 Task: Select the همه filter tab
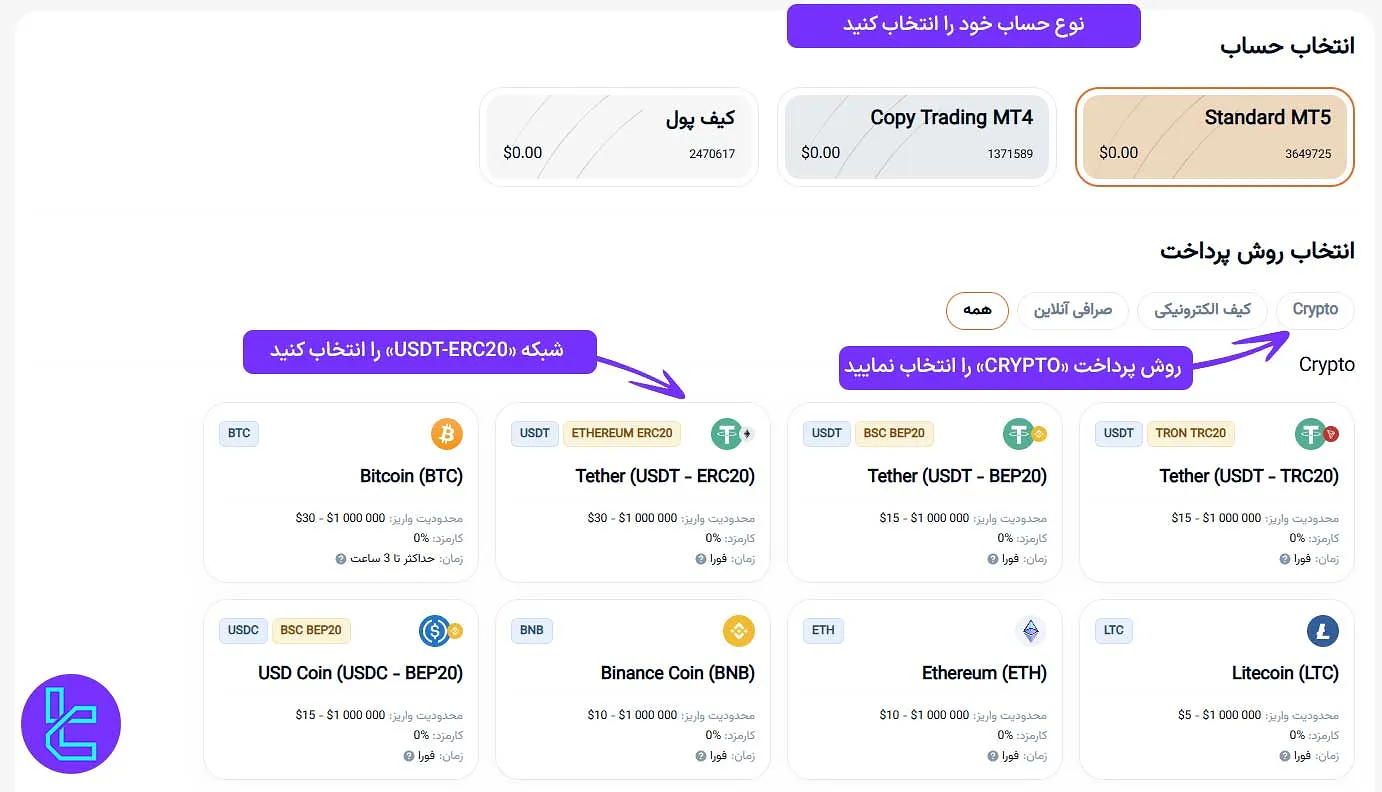click(977, 310)
